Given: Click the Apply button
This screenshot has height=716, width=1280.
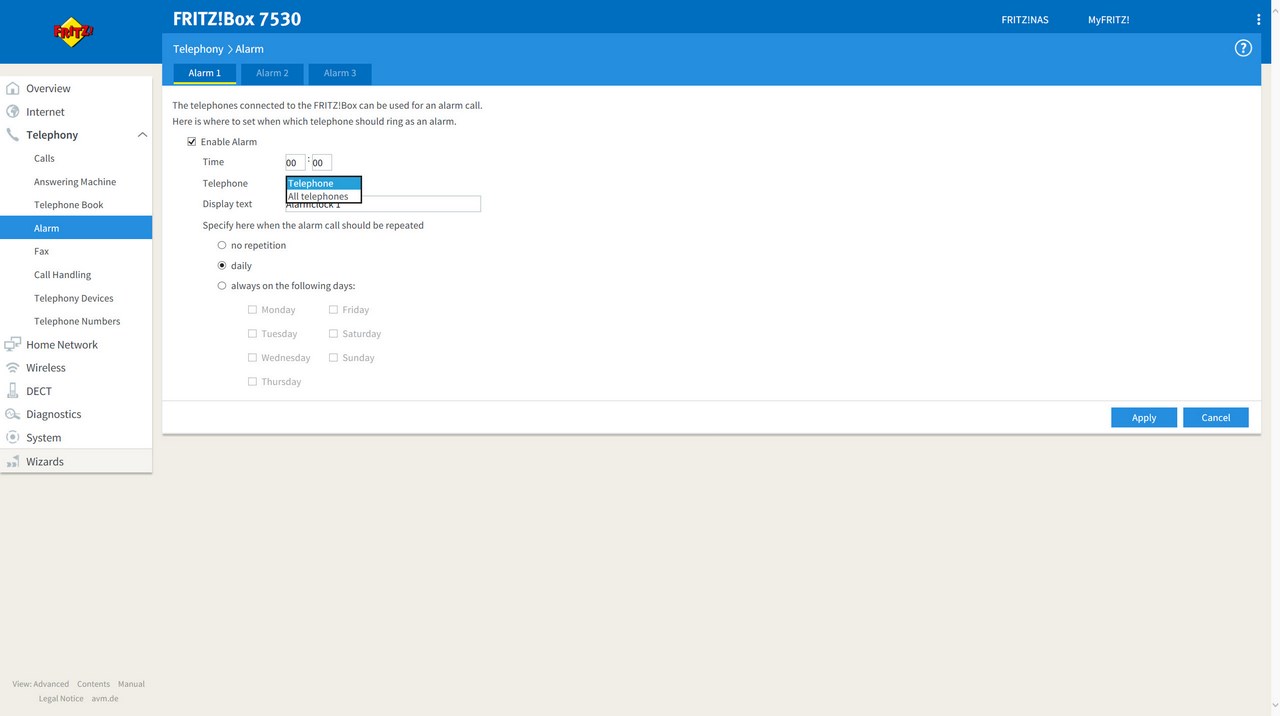Looking at the screenshot, I should tap(1144, 418).
